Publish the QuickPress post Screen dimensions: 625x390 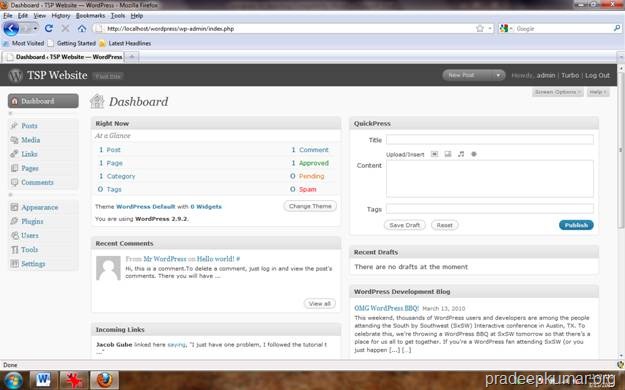point(576,225)
